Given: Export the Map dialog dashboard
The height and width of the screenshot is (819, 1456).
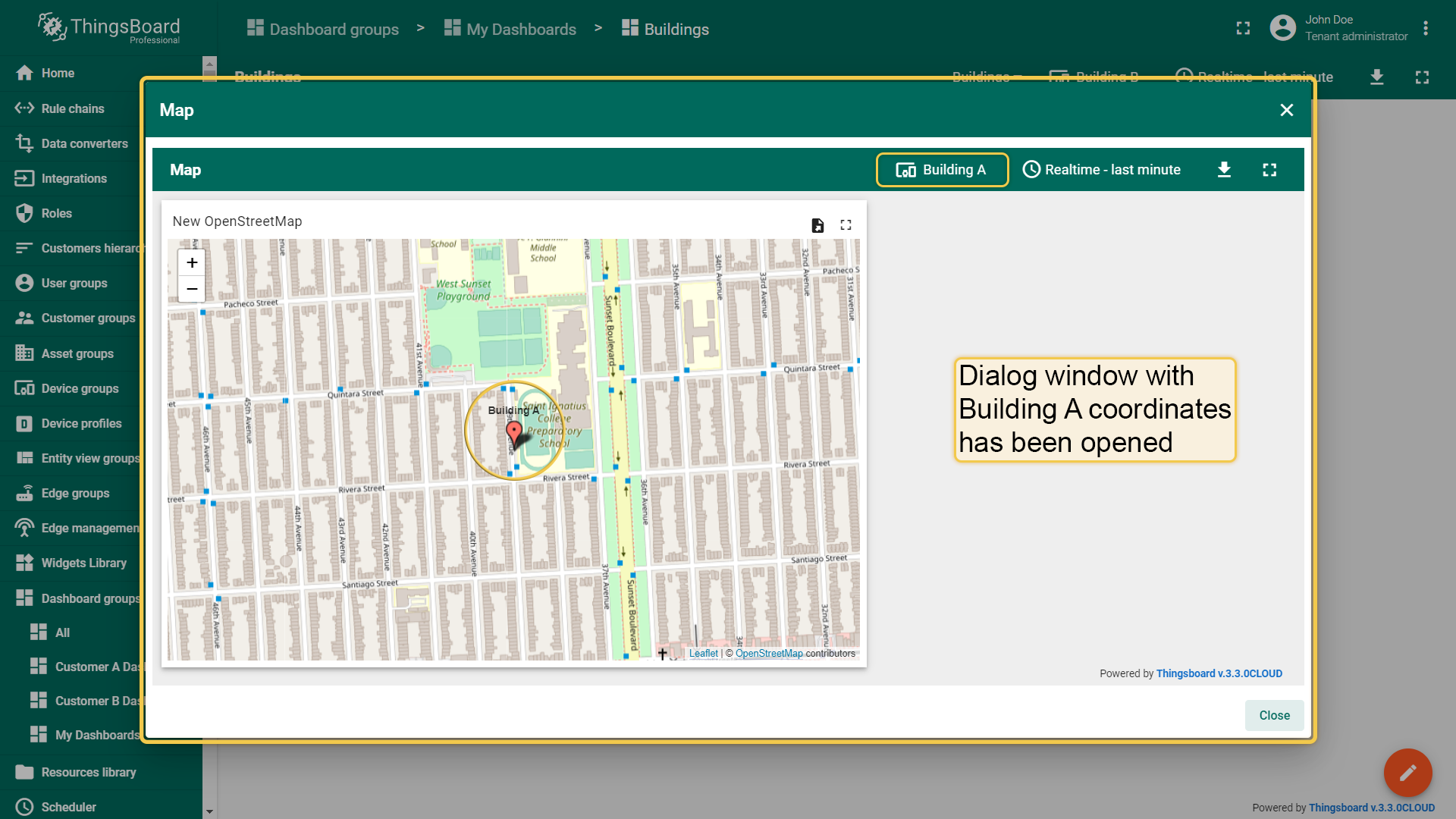Looking at the screenshot, I should click(1224, 170).
